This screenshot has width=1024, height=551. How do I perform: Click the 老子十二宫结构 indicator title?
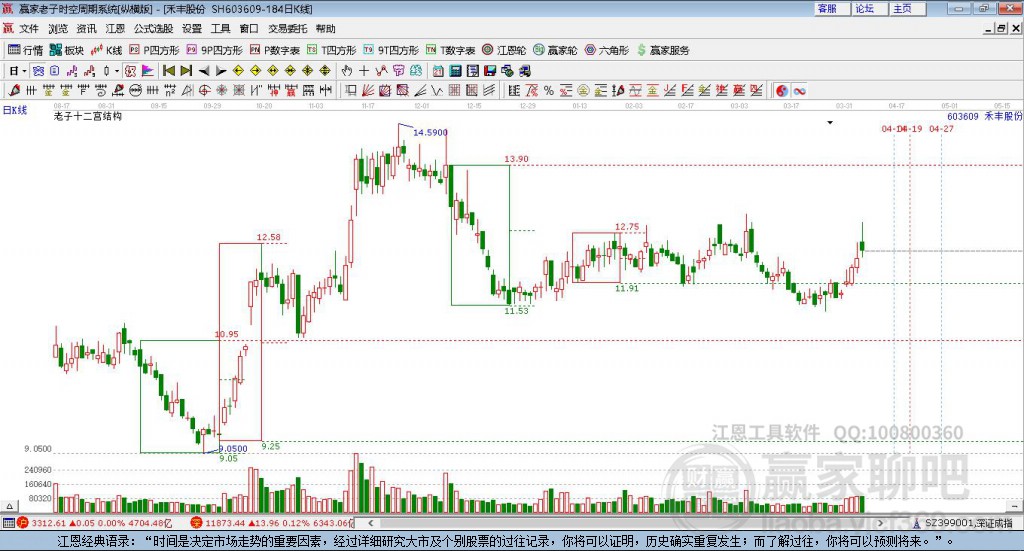88,116
